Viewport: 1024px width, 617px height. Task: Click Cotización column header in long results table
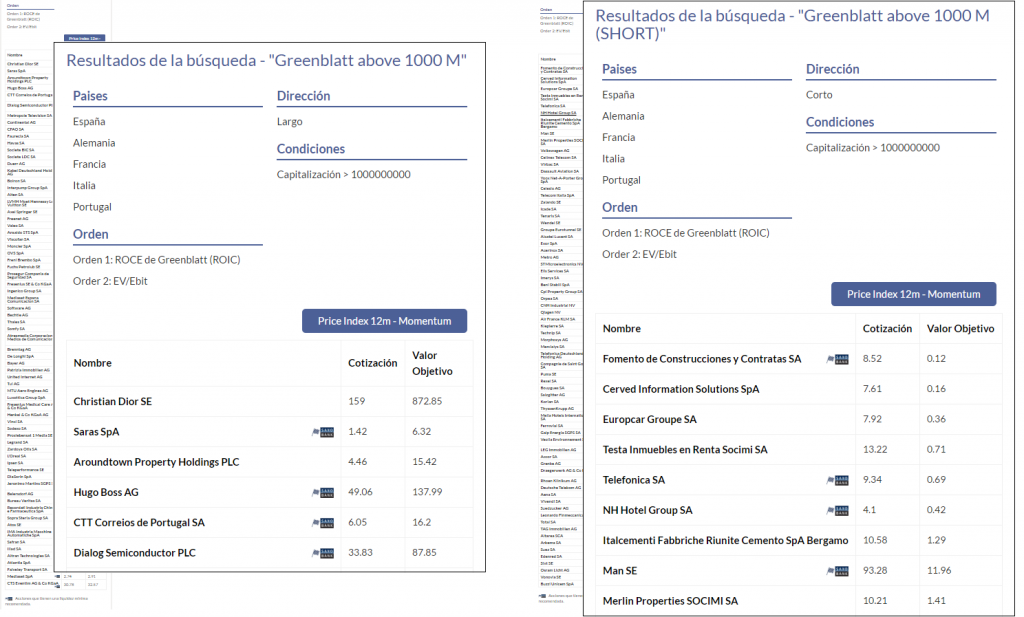coord(372,363)
